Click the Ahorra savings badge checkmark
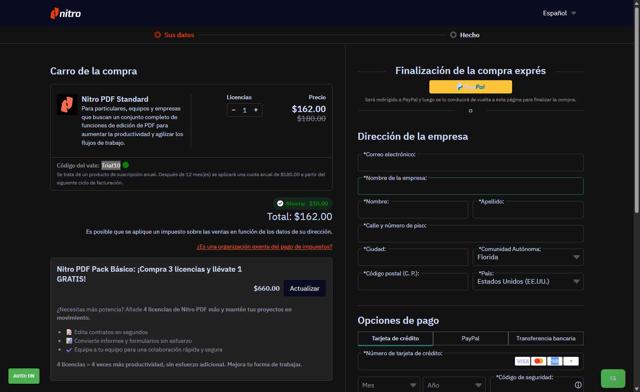640x392 pixels. click(280, 203)
